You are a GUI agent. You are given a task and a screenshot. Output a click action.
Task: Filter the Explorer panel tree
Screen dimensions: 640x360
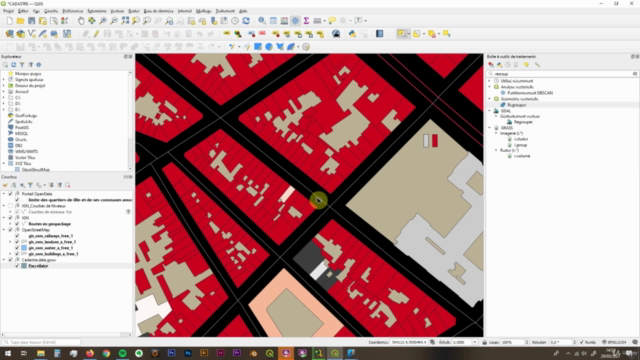(x=22, y=65)
